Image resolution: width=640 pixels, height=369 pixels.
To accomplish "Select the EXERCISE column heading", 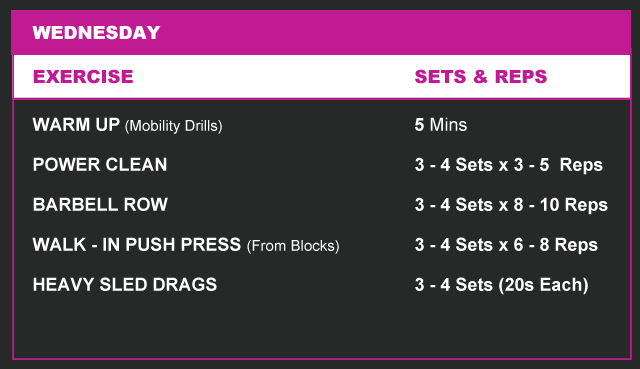I will [83, 77].
